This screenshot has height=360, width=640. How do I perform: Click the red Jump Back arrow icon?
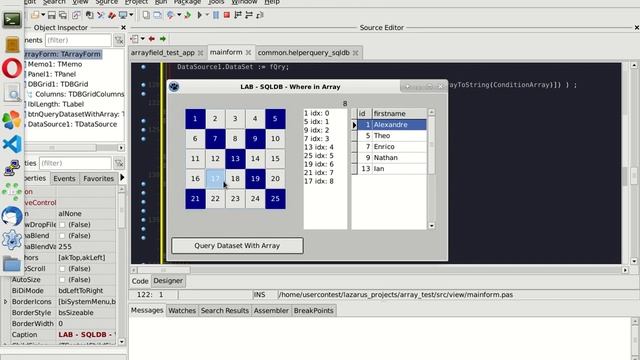pos(152,39)
